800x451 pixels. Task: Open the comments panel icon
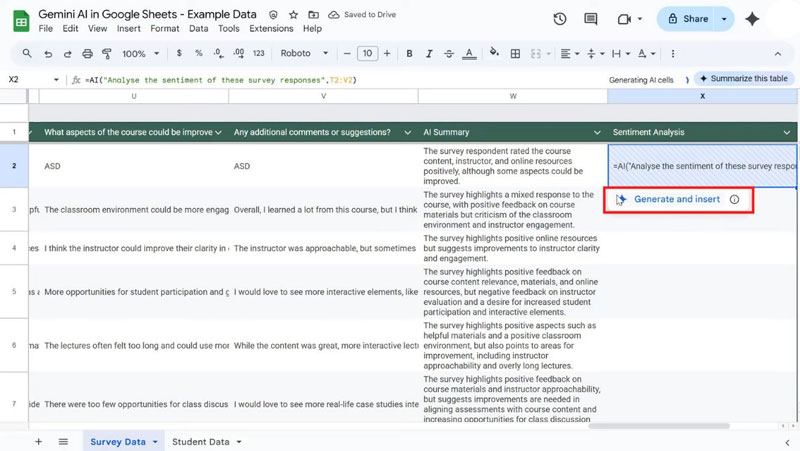(593, 19)
